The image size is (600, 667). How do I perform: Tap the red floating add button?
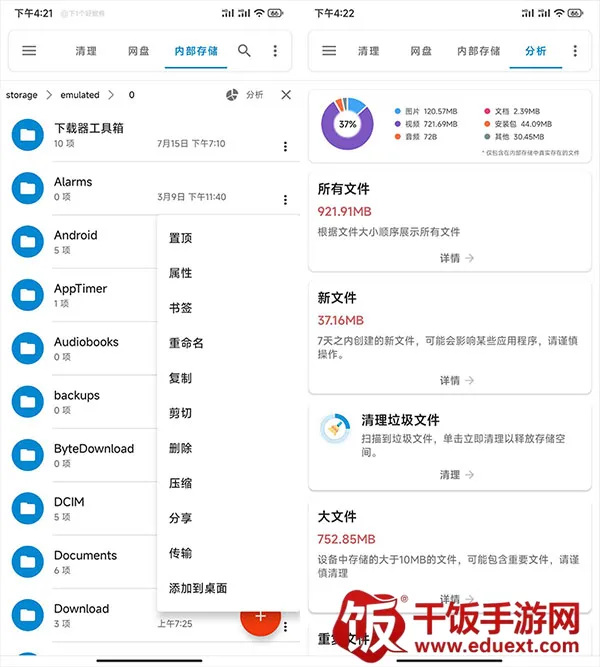point(260,616)
